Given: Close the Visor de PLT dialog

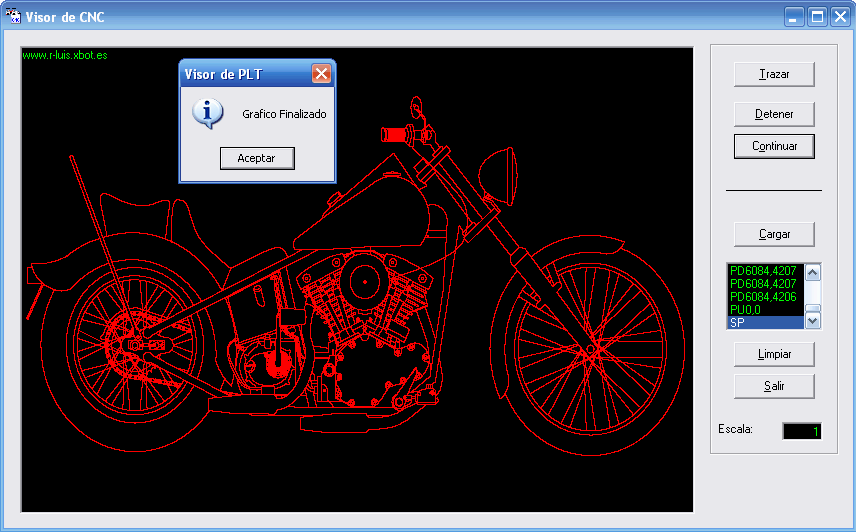Looking at the screenshot, I should (321, 74).
